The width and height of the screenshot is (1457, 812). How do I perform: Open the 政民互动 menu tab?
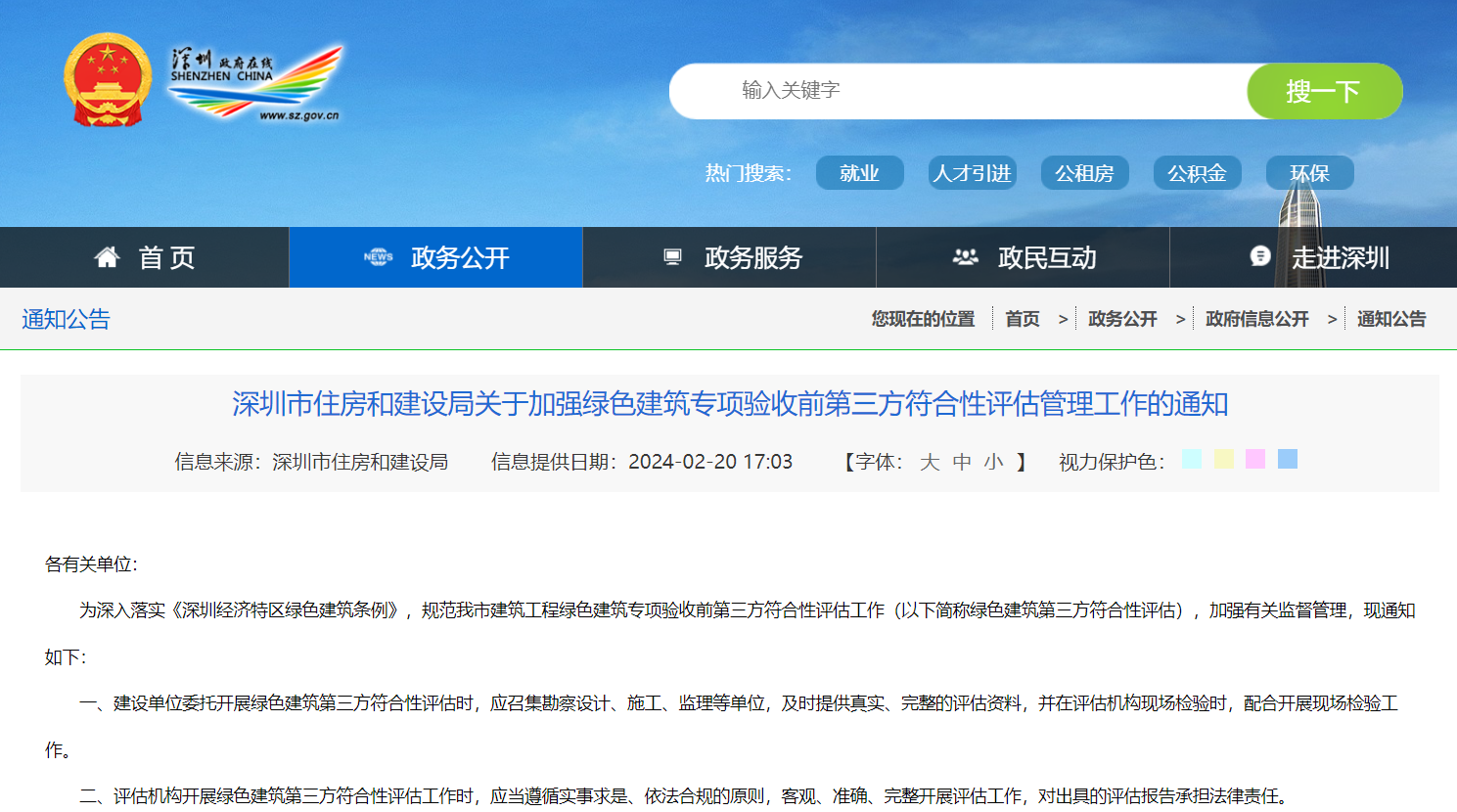point(1046,258)
